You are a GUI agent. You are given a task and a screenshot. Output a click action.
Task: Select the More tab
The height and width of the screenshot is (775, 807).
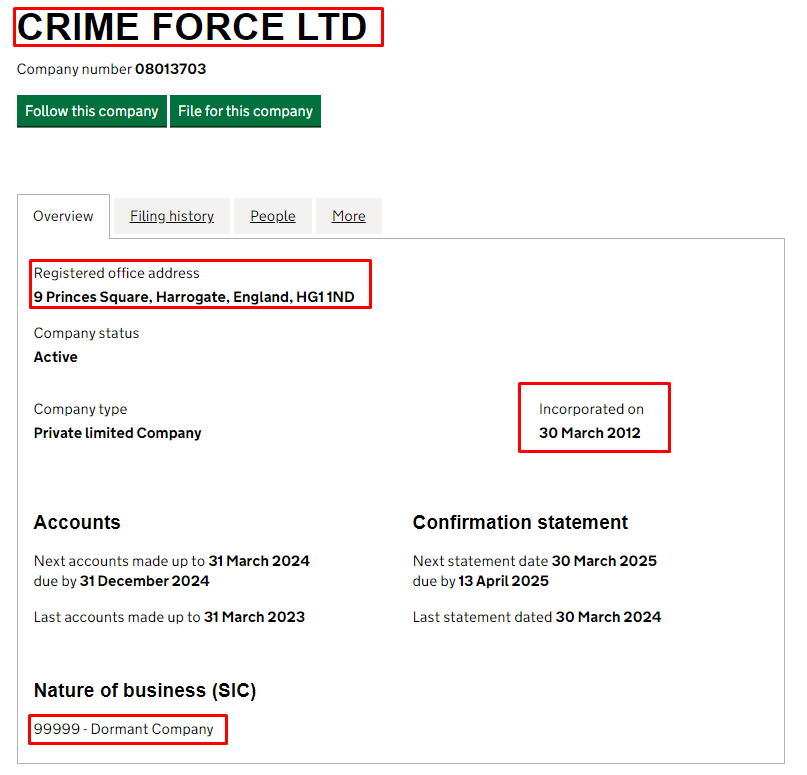tap(349, 216)
